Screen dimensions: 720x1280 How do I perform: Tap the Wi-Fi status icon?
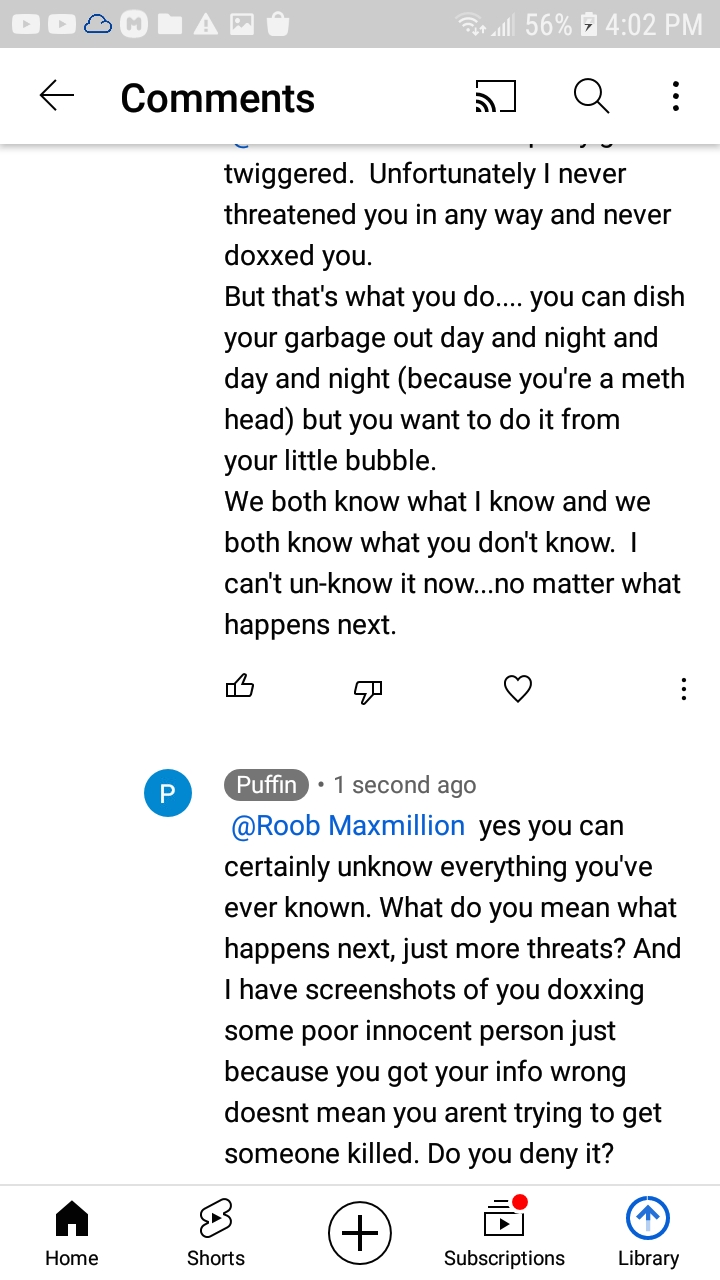click(471, 25)
